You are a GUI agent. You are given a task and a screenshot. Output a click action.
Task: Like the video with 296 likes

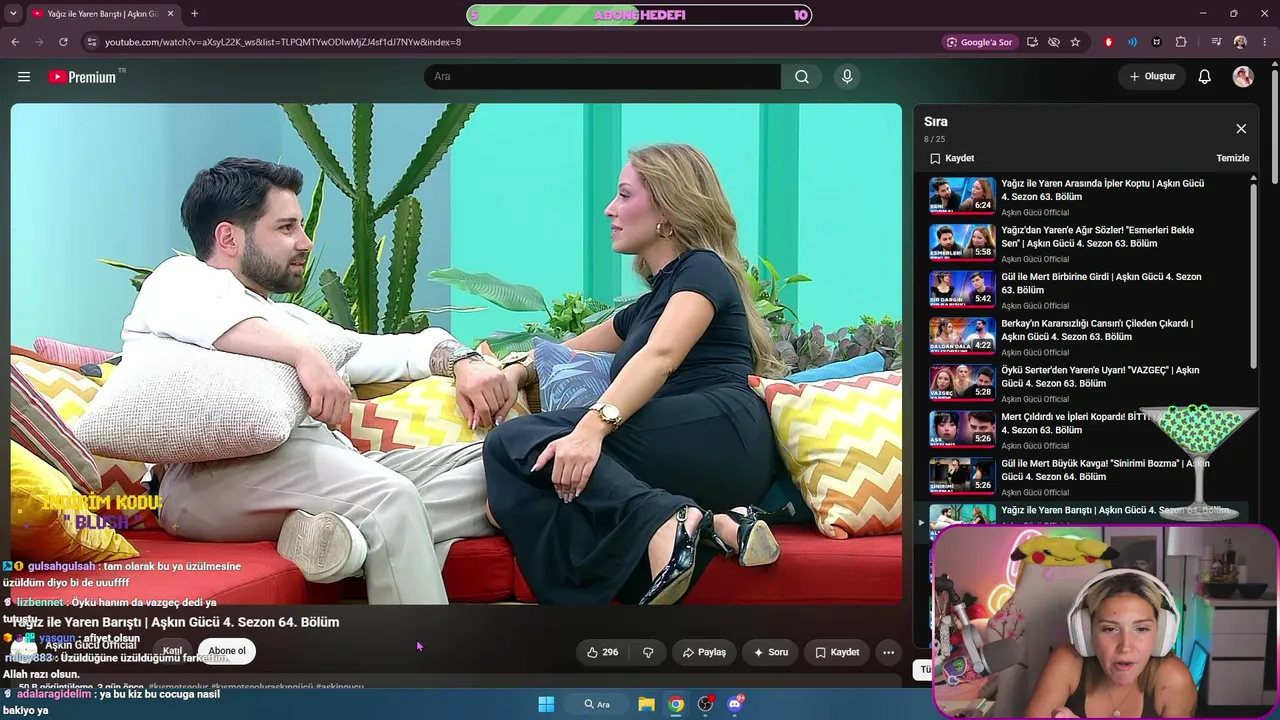tap(602, 652)
